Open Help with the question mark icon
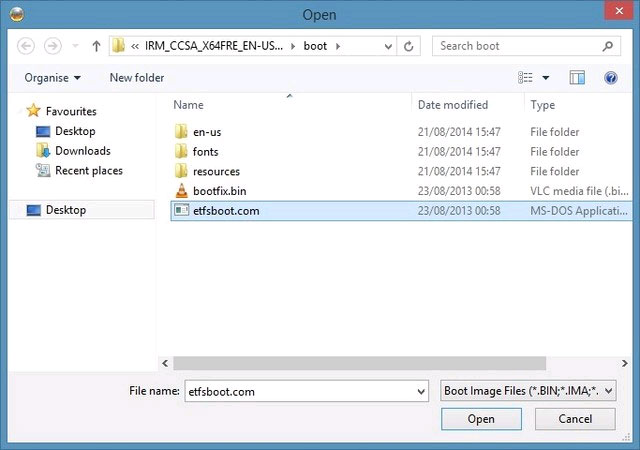640x450 pixels. click(x=611, y=78)
